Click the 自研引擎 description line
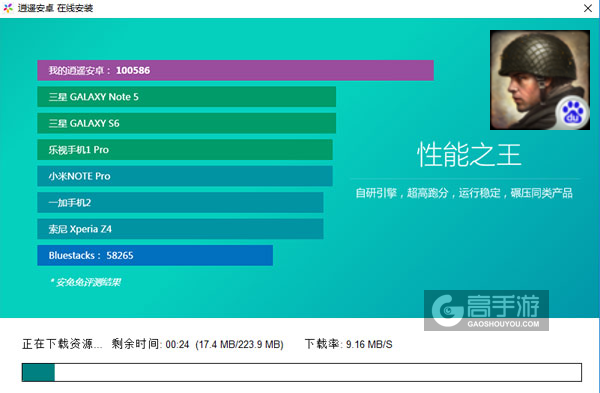Image resolution: width=600 pixels, height=393 pixels. click(x=464, y=193)
